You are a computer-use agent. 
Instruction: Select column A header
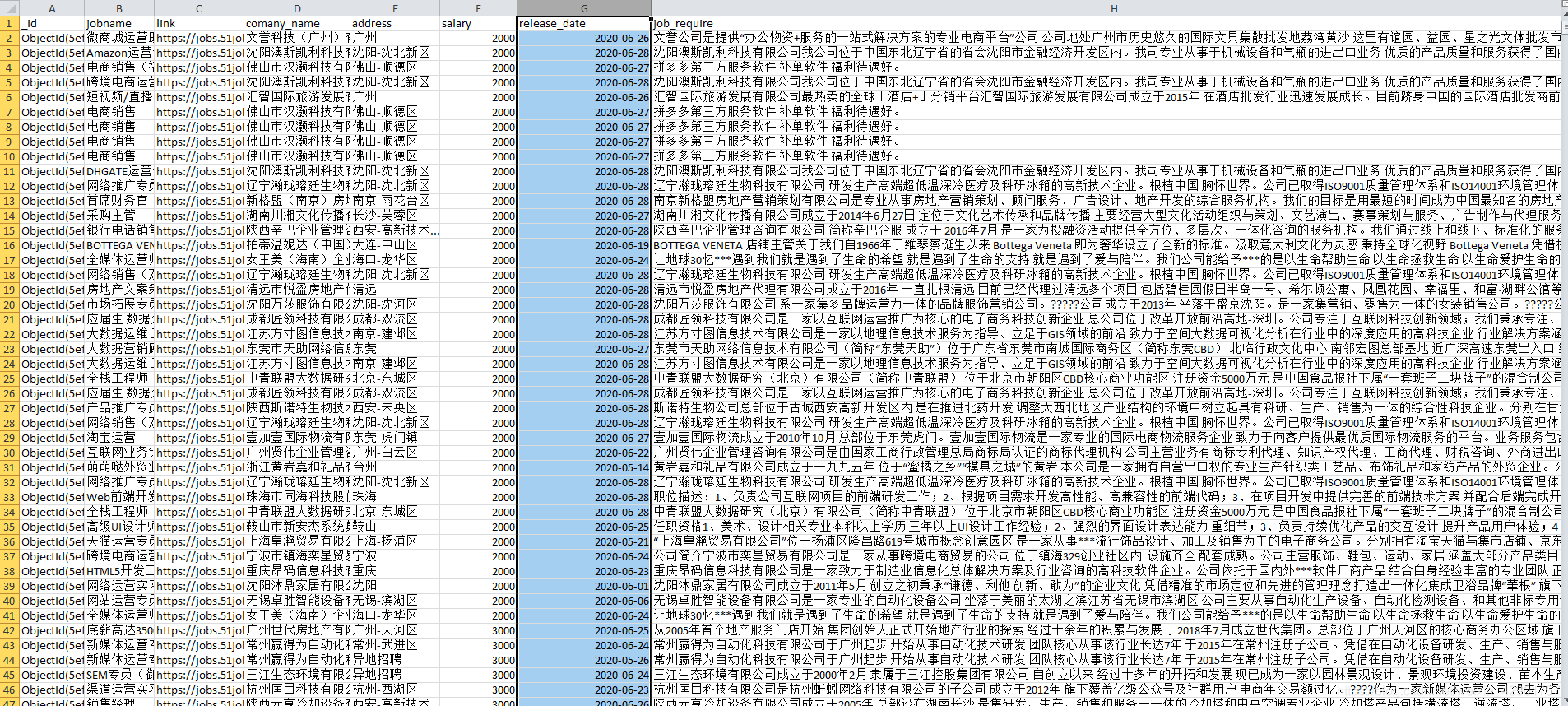coord(52,8)
